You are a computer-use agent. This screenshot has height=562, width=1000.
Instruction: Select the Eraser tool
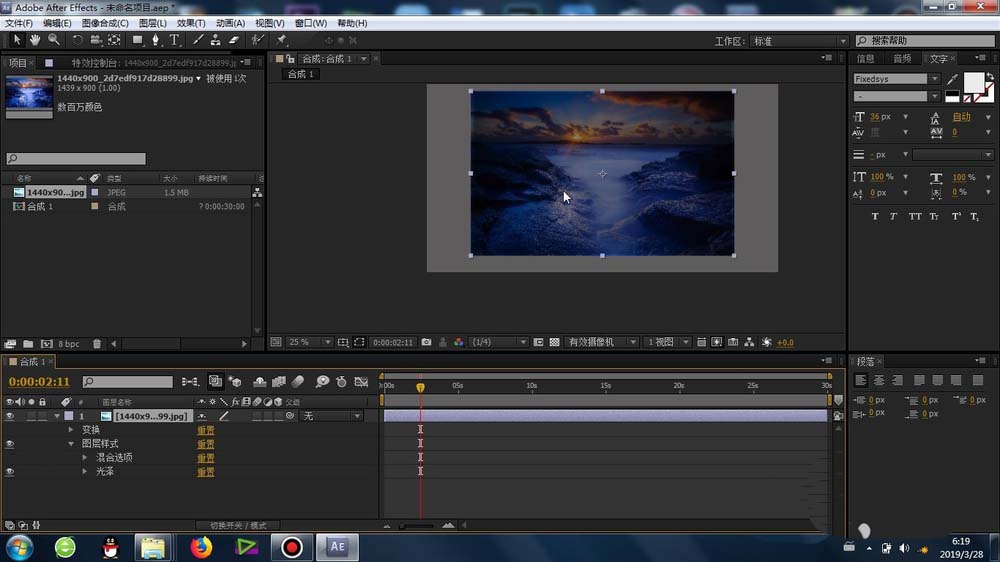click(234, 40)
